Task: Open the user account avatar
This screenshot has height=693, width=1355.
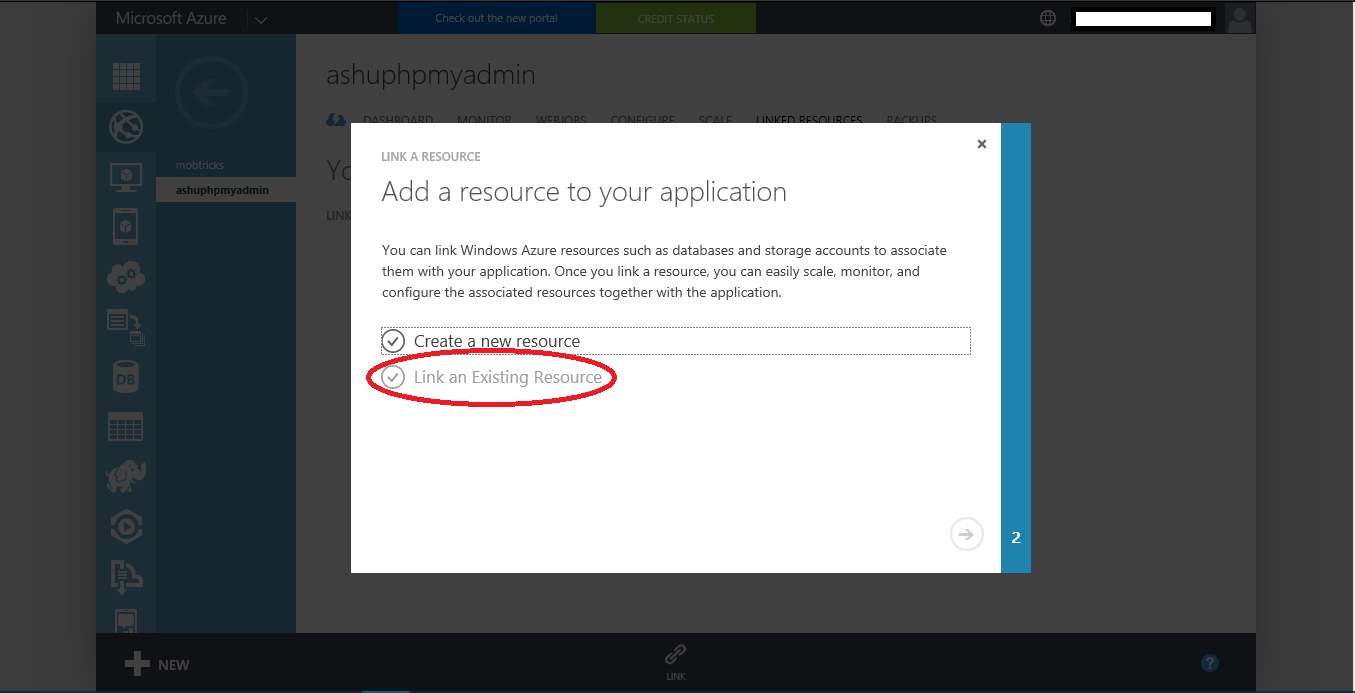Action: 1240,18
